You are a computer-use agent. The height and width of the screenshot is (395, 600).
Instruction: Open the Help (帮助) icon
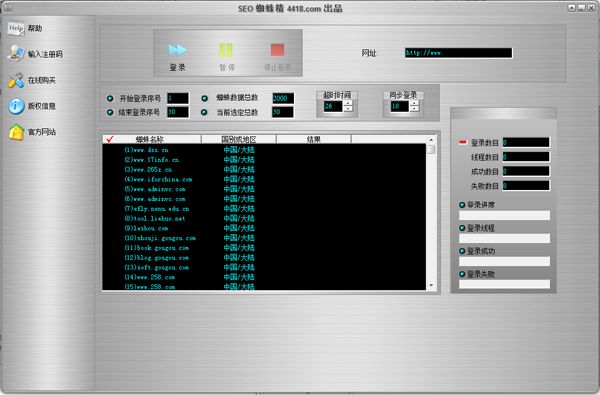click(16, 28)
